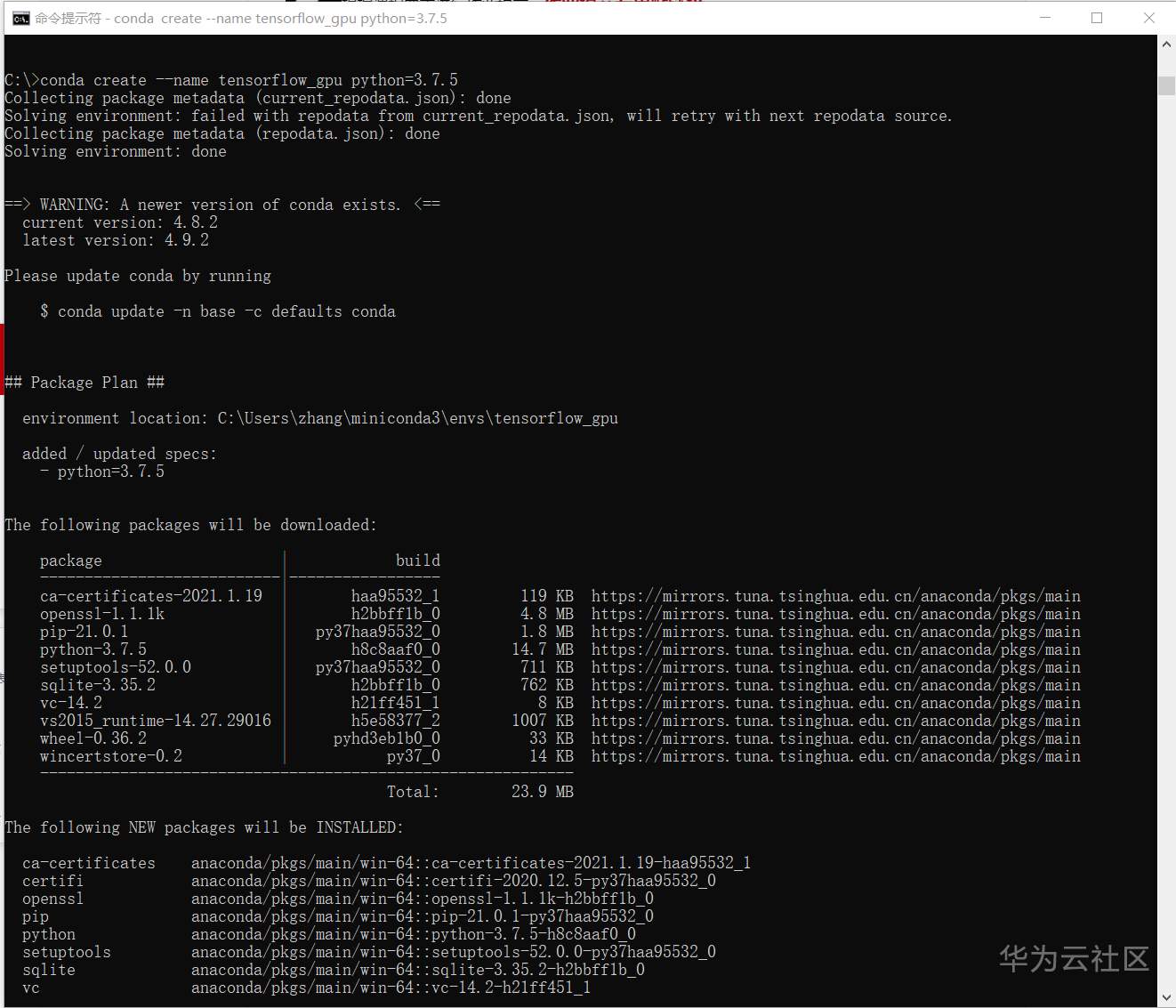The width and height of the screenshot is (1176, 1008).
Task: Click build 'h8c8aaf0_0' in python table row
Action: pyautogui.click(x=396, y=649)
